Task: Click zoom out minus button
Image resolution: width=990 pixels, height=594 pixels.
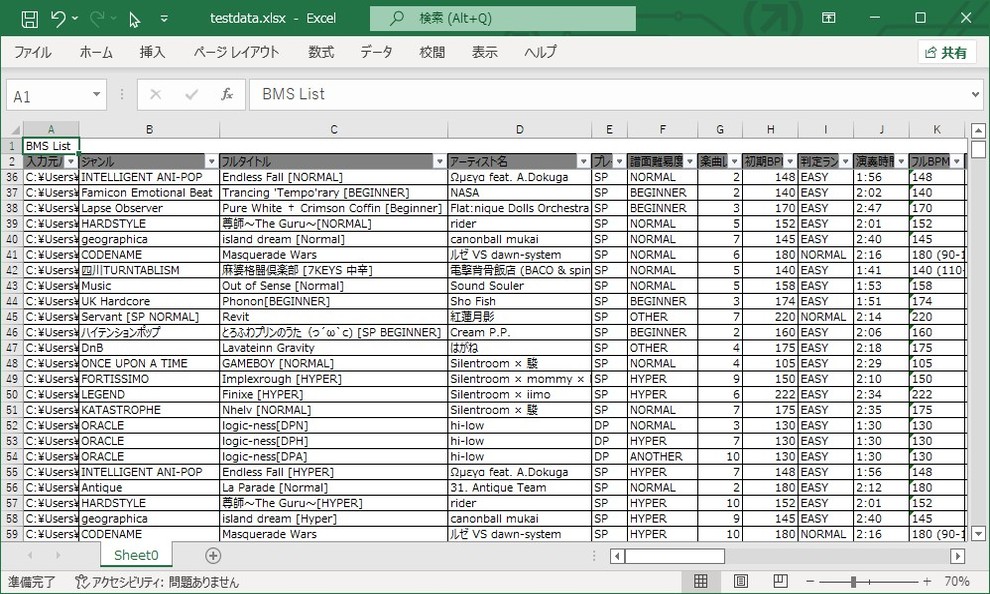Action: [x=809, y=581]
